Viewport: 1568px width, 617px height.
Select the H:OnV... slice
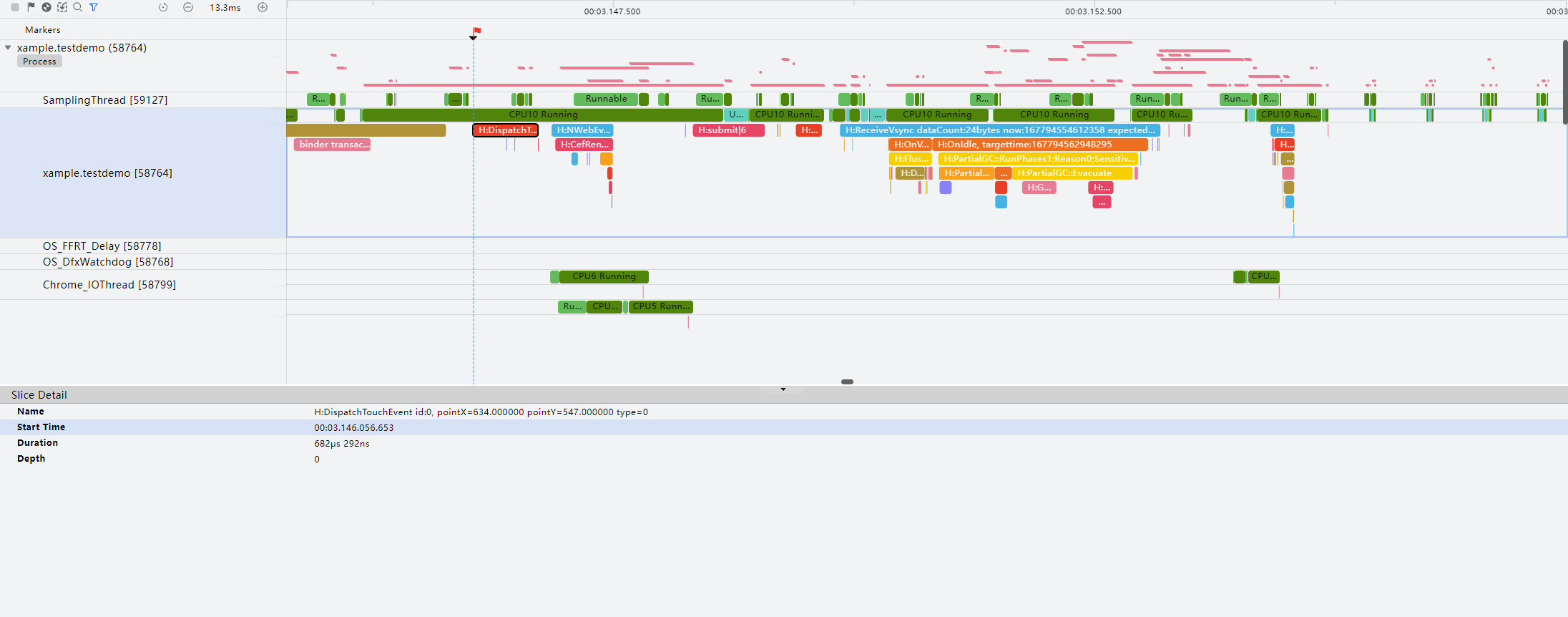click(x=910, y=145)
